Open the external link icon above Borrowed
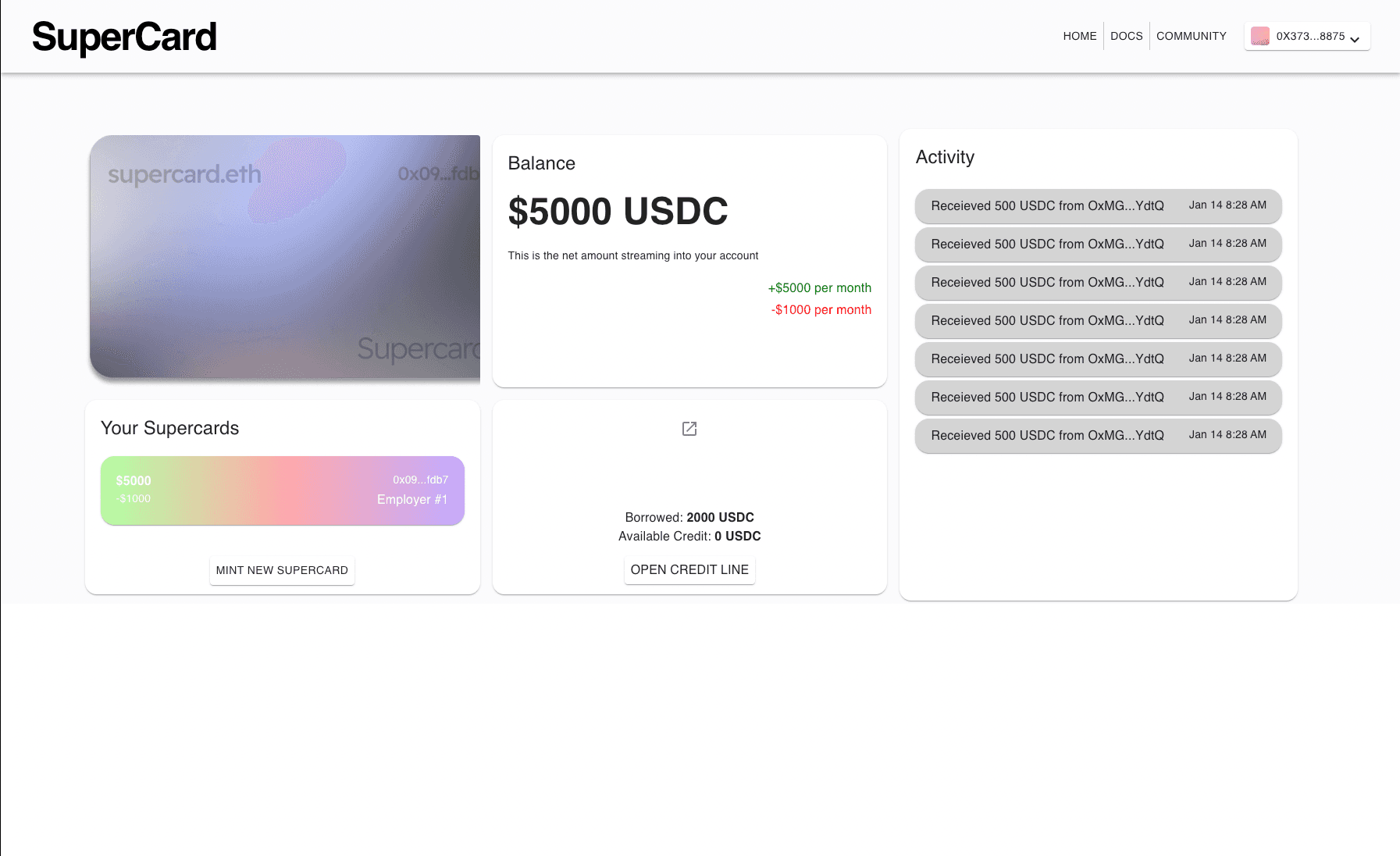The image size is (1400, 856). [689, 429]
